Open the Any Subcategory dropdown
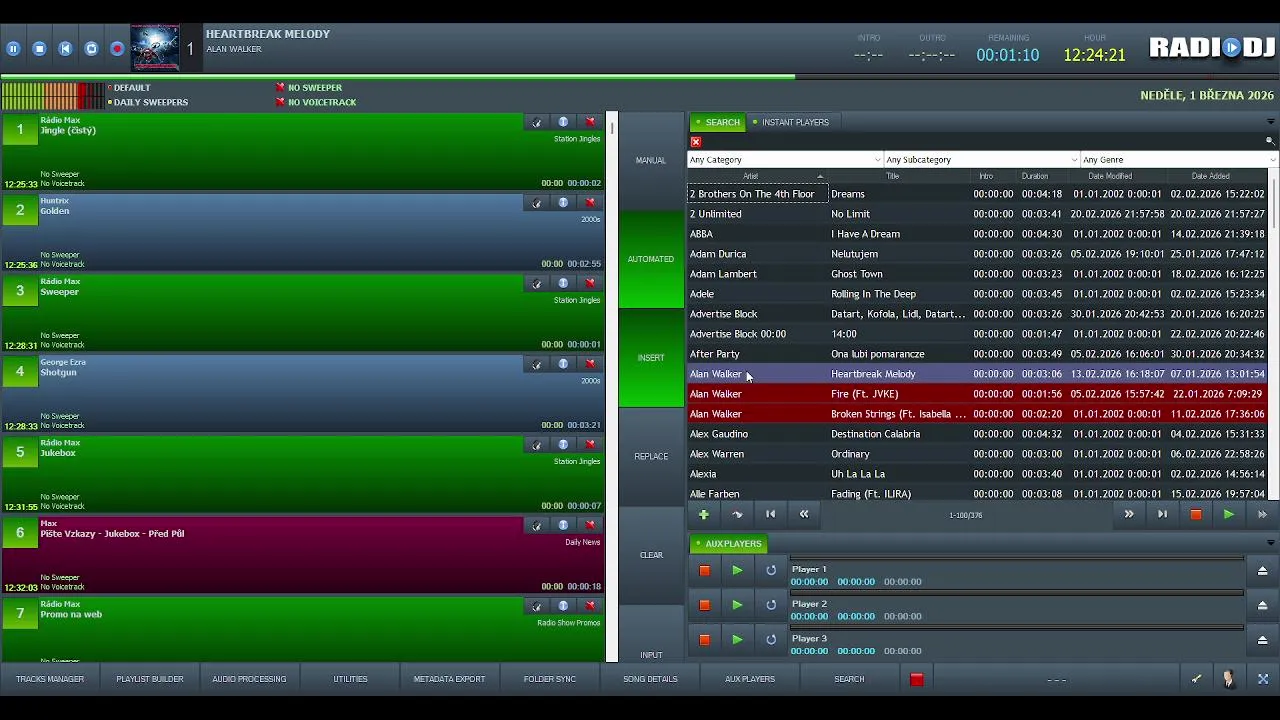This screenshot has height=720, width=1280. coord(981,160)
